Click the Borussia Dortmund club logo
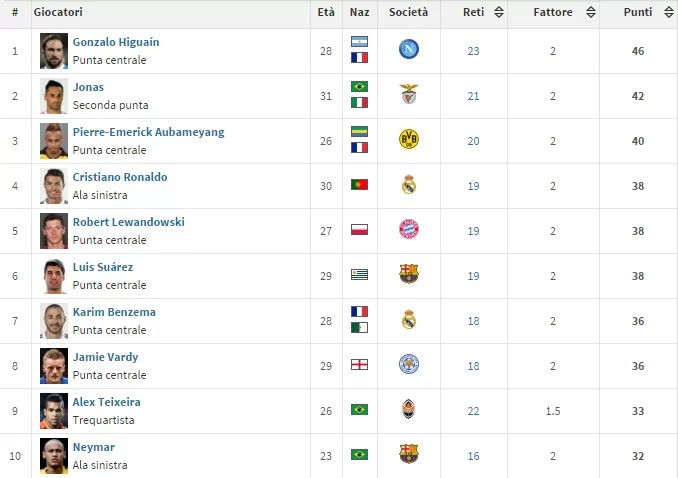Image resolution: width=678 pixels, height=478 pixels. (x=408, y=140)
